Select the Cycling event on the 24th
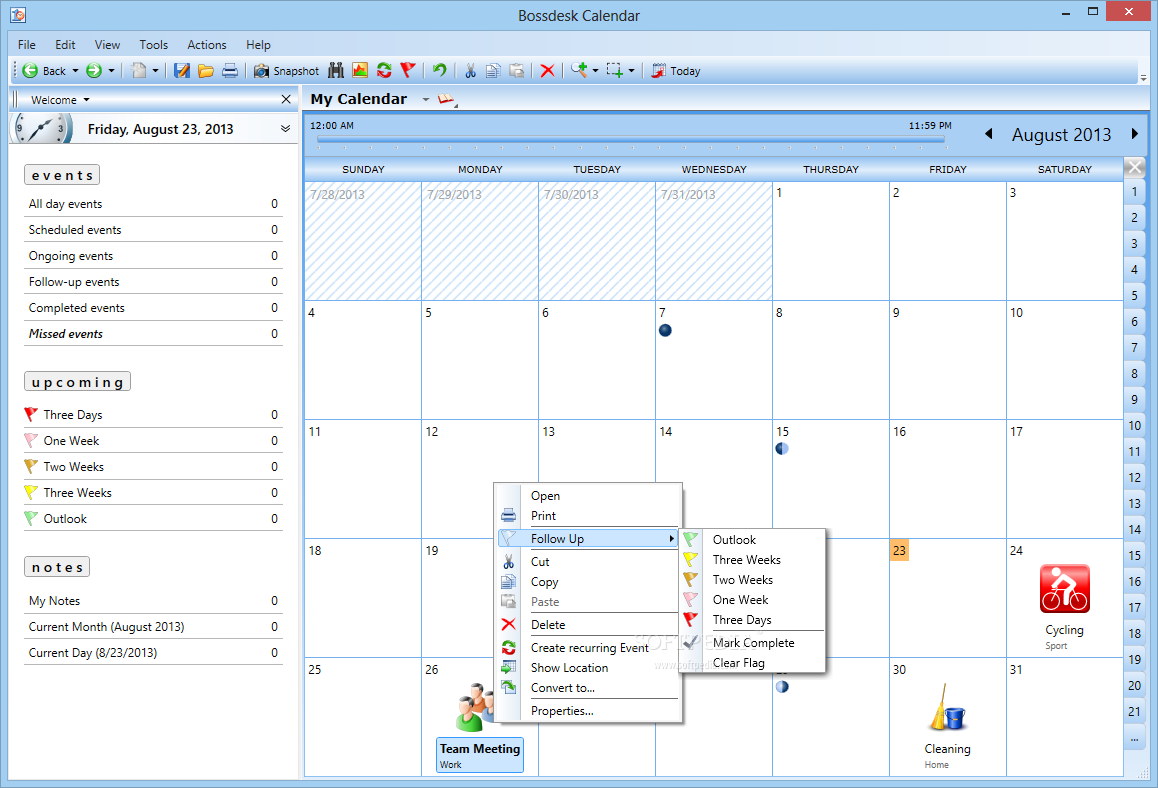 point(1064,607)
